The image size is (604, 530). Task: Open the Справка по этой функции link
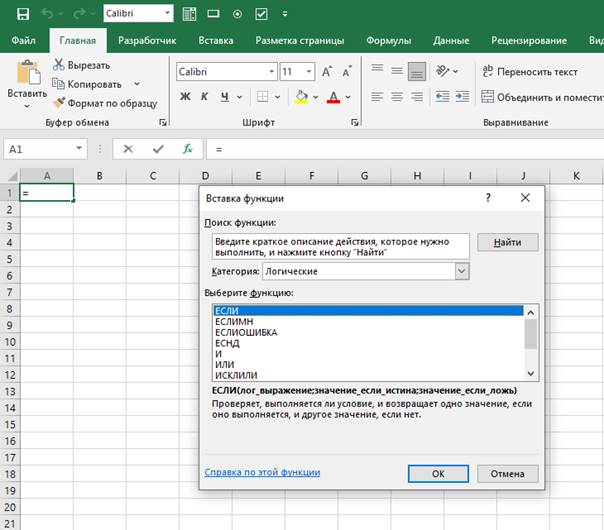click(262, 473)
